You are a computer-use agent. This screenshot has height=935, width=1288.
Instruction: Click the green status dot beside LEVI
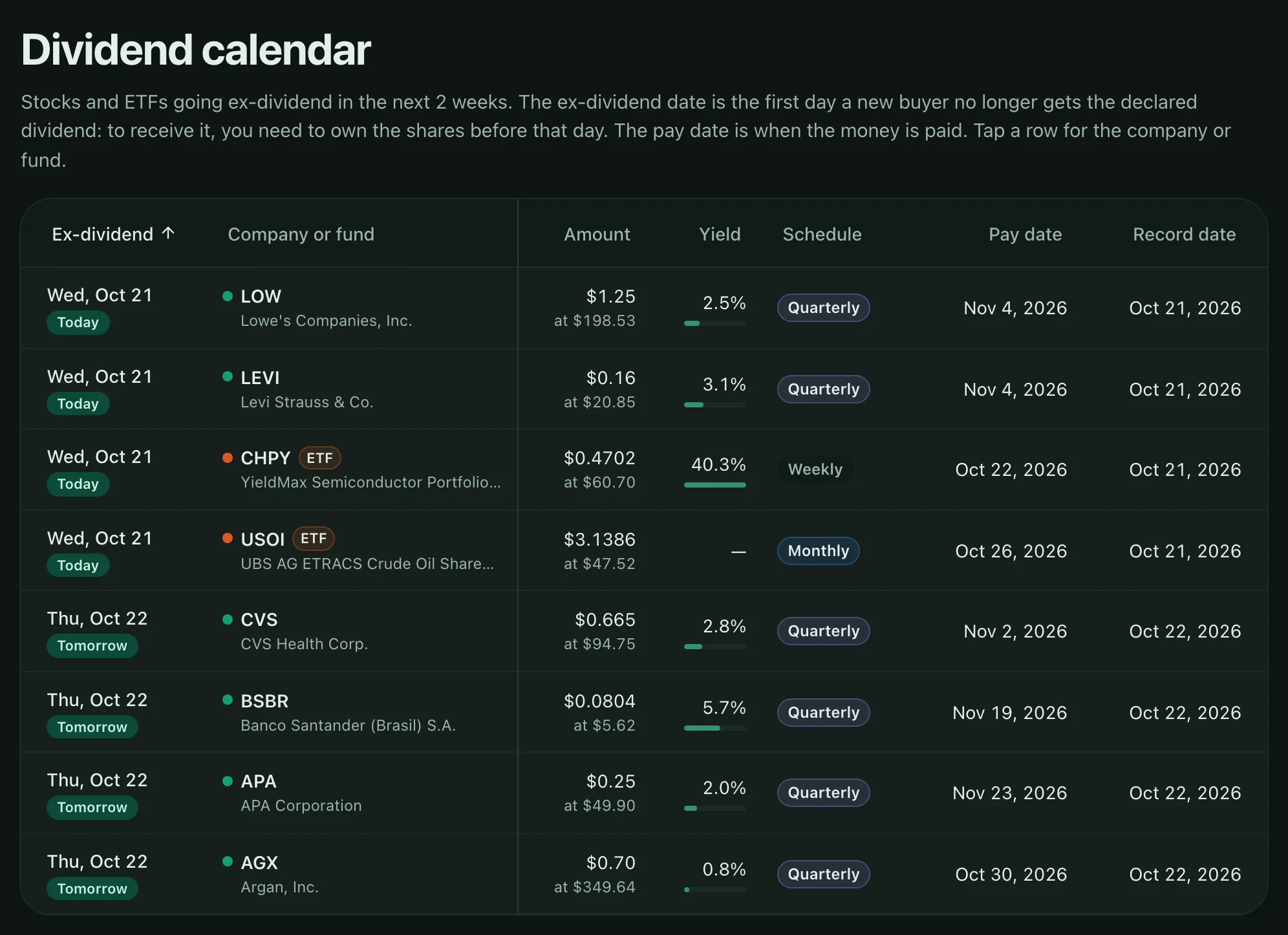coord(228,376)
